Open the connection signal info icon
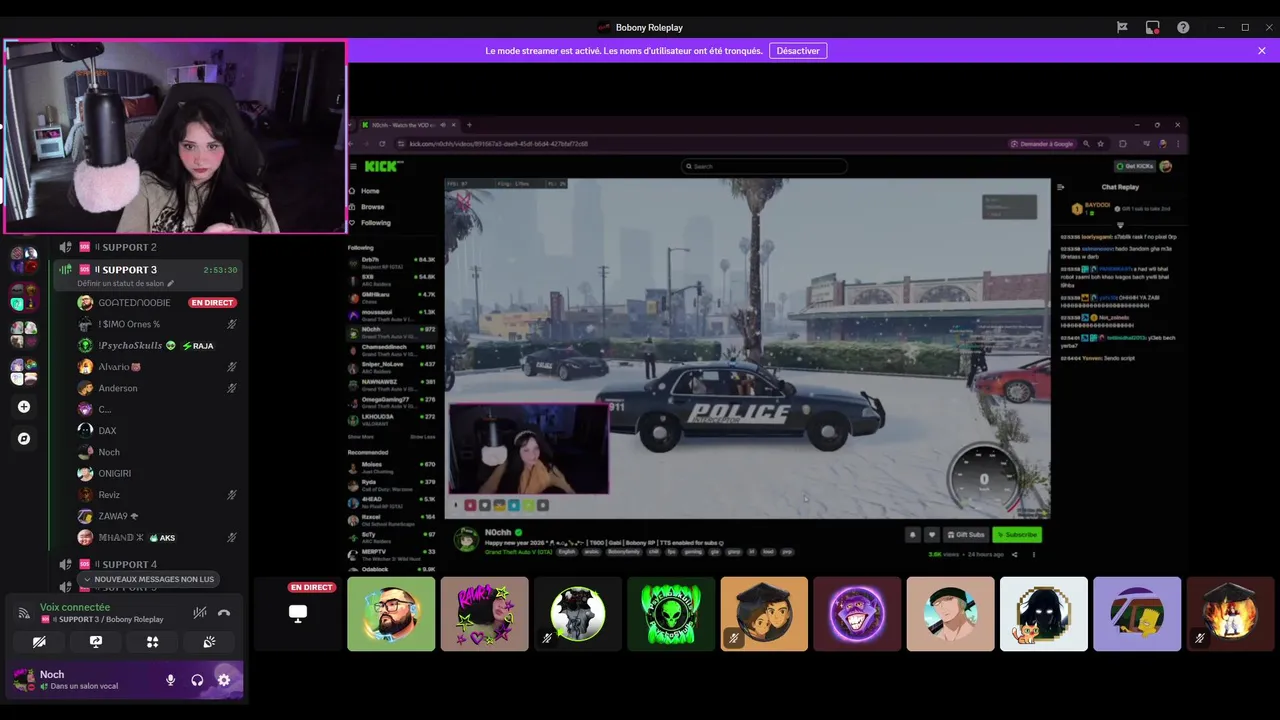 coord(24,613)
